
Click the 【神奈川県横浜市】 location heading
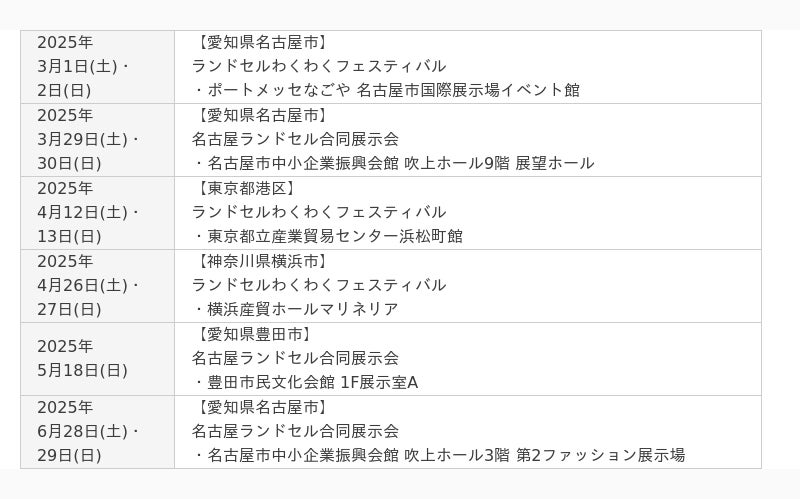coord(261,261)
